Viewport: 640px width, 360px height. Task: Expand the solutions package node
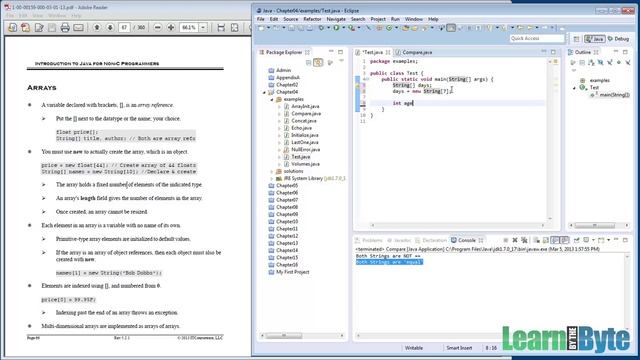pyautogui.click(x=272, y=171)
